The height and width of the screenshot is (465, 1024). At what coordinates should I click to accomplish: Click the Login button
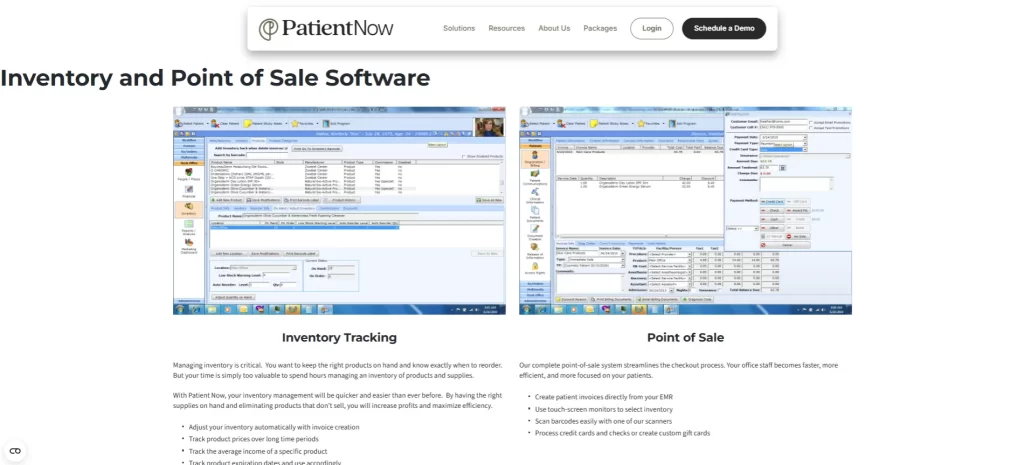pyautogui.click(x=651, y=29)
